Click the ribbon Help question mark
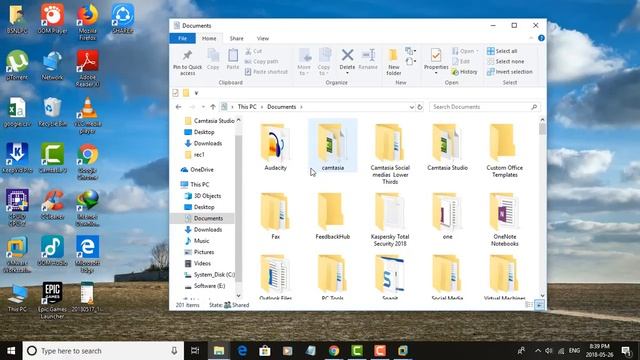640x360 pixels. tap(541, 38)
